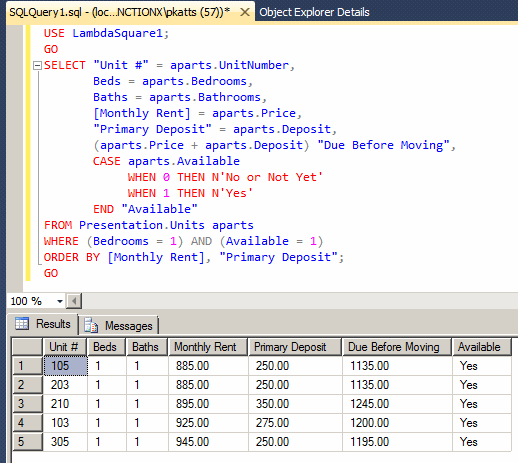Switch to Object Explorer Details tab
518x463 pixels.
[314, 12]
